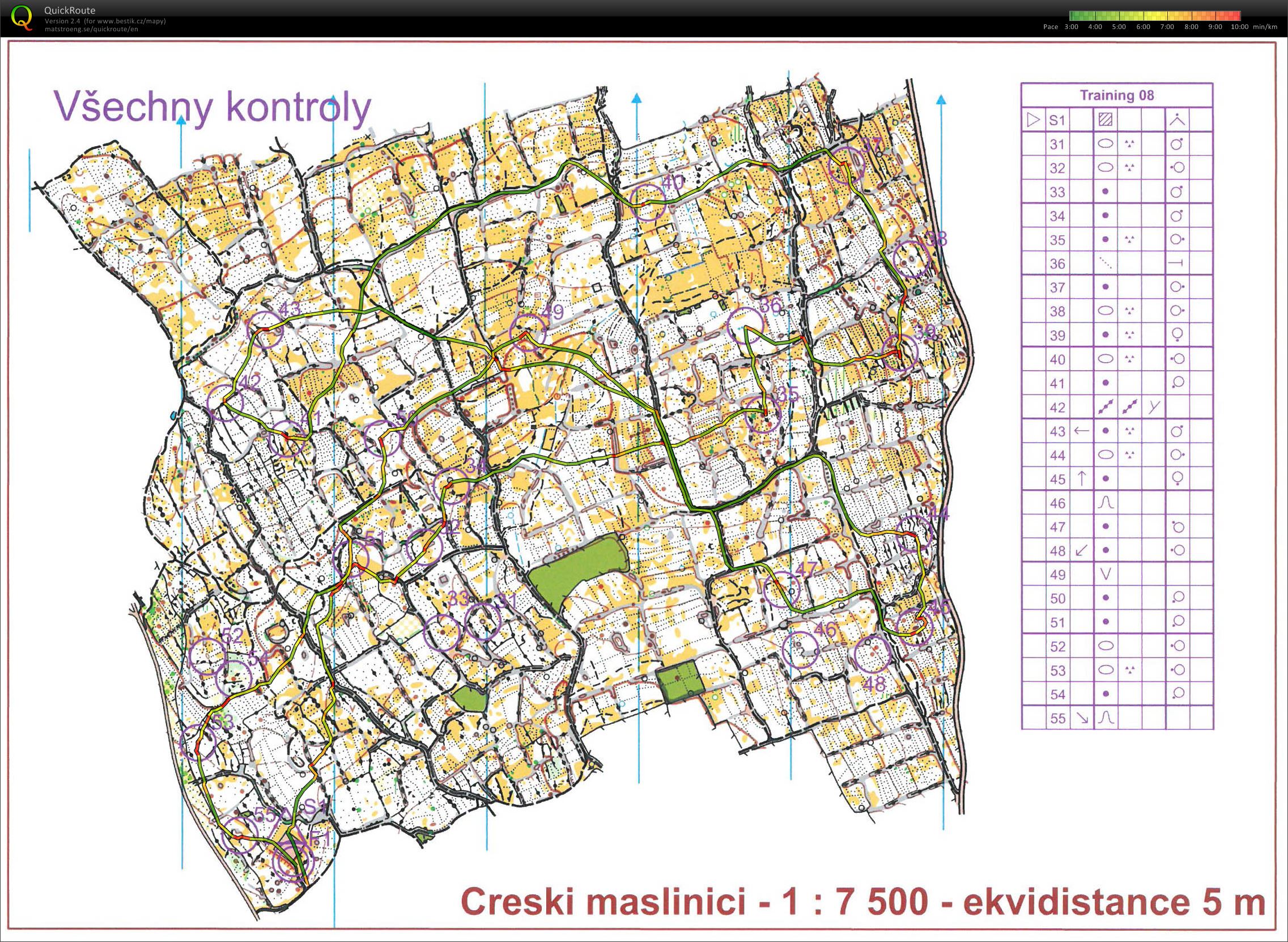Click the left arrow symbol in table row 43
This screenshot has width=1288, height=942.
coord(1081,431)
